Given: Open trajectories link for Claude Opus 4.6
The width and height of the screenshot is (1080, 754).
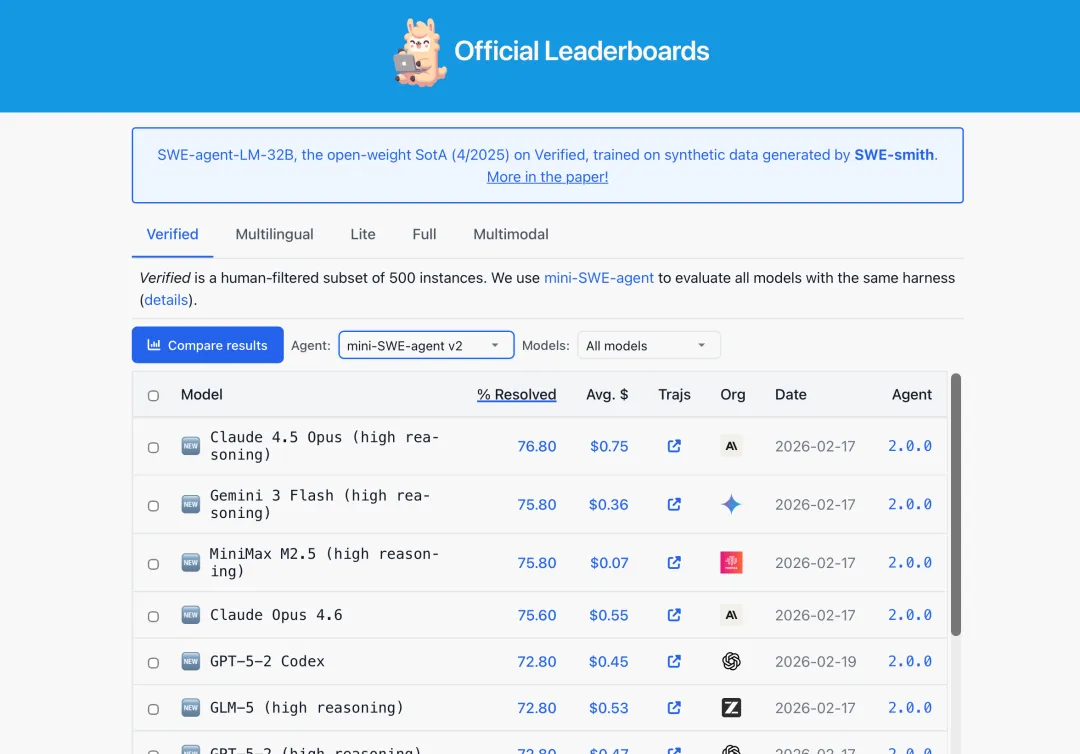Looking at the screenshot, I should (x=674, y=615).
